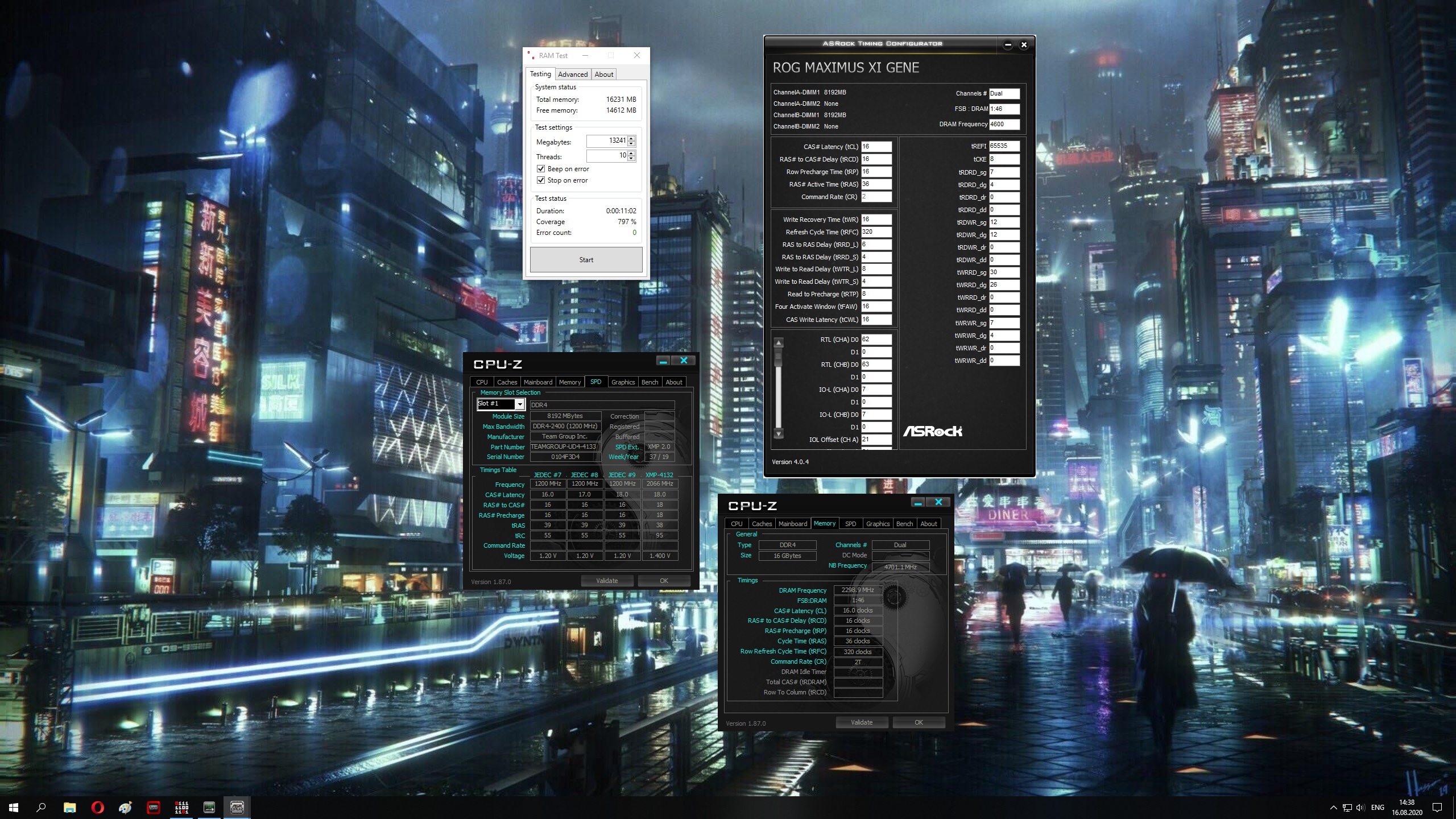Decrease Threads count with down stepper
The image size is (1456, 819).
click(631, 159)
